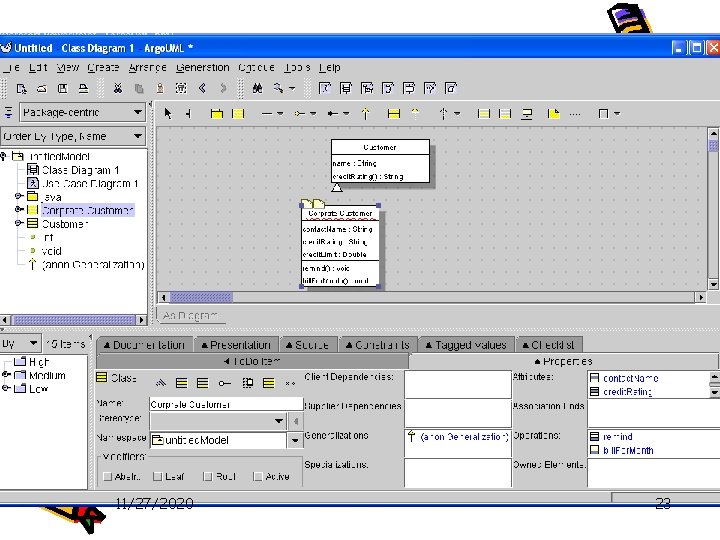Screen dimensions: 720x540
Task: Open the Namespace dropdown arrow
Action: [x=295, y=440]
